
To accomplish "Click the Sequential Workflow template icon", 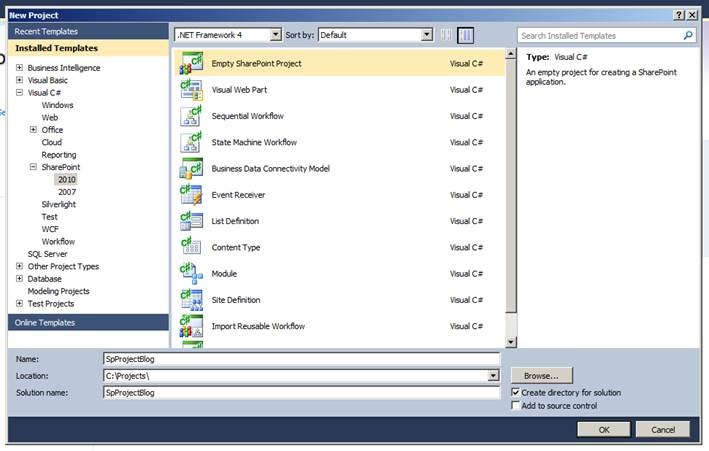I will 190,116.
